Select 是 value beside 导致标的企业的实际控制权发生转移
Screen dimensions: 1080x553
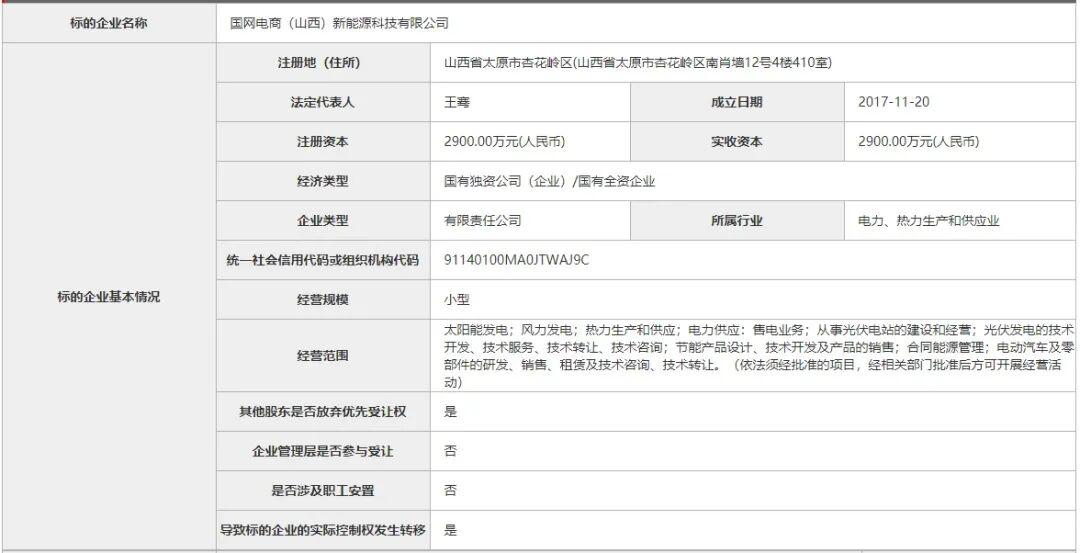tap(450, 530)
